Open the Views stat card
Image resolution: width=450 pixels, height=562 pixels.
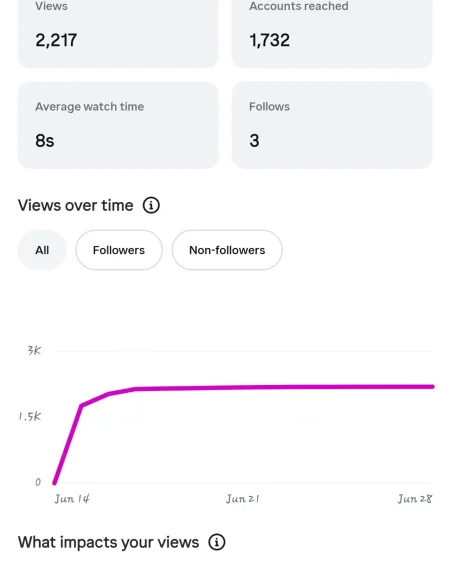click(118, 34)
